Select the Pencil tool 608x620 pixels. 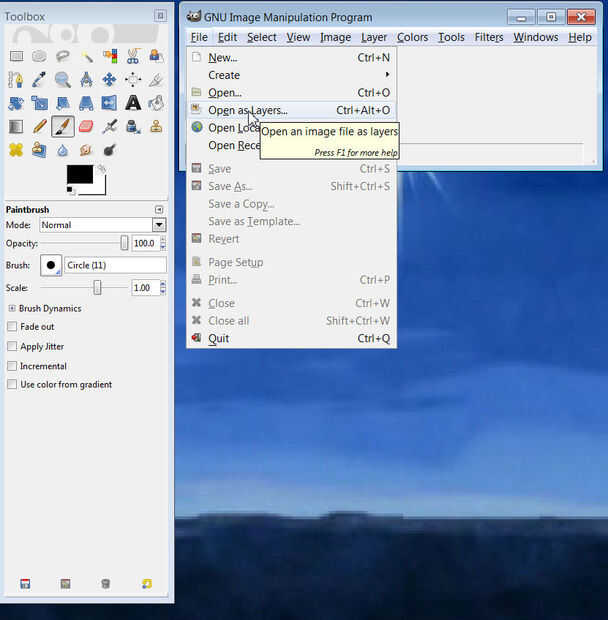point(39,127)
